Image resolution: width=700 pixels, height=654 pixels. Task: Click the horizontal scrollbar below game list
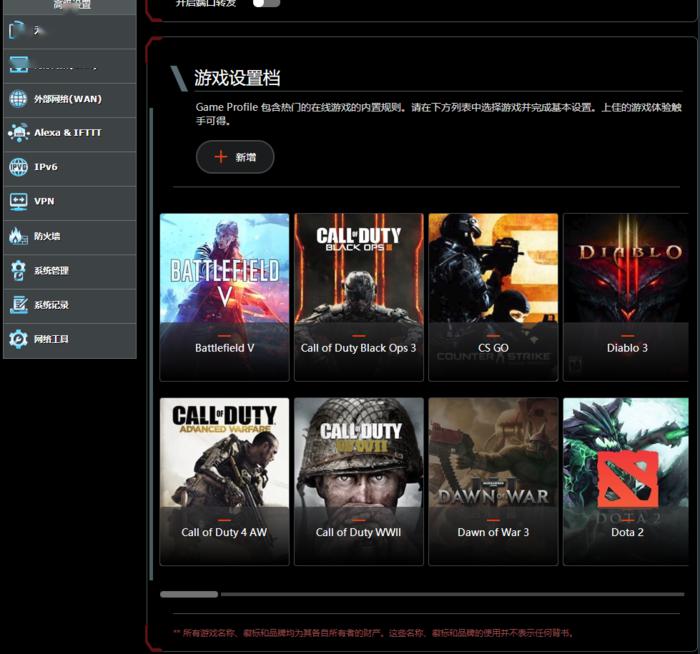pos(189,594)
